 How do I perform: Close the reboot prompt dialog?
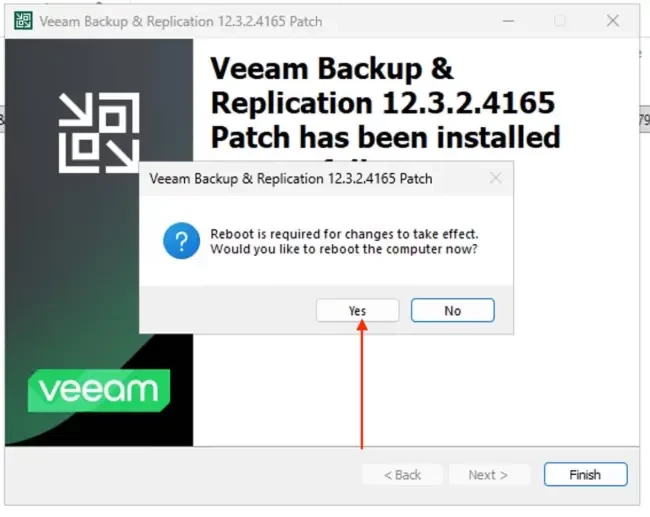[495, 178]
